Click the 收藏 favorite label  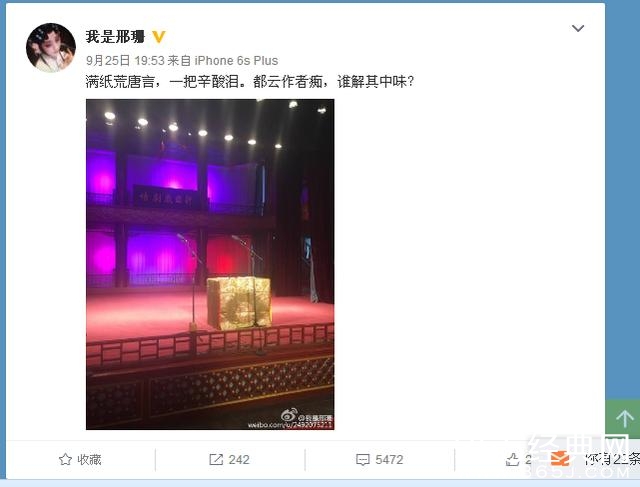pyautogui.click(x=89, y=460)
